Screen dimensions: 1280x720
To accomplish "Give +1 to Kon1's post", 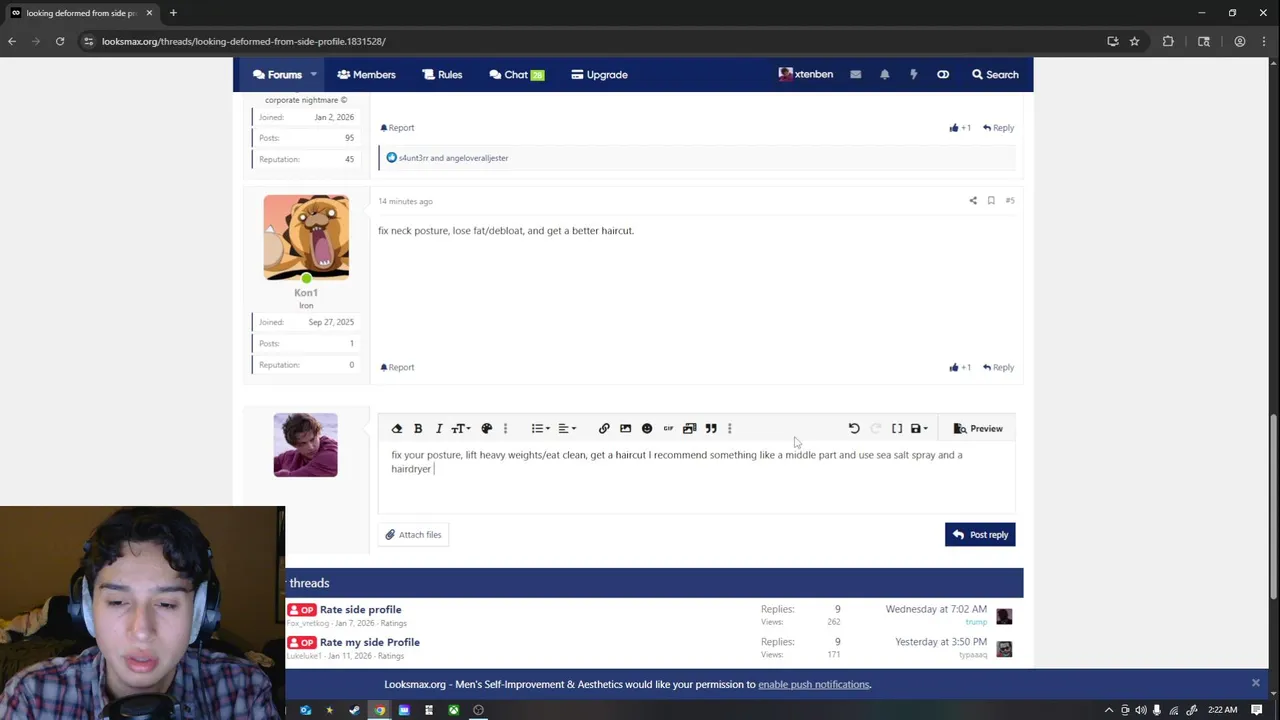I will point(960,367).
